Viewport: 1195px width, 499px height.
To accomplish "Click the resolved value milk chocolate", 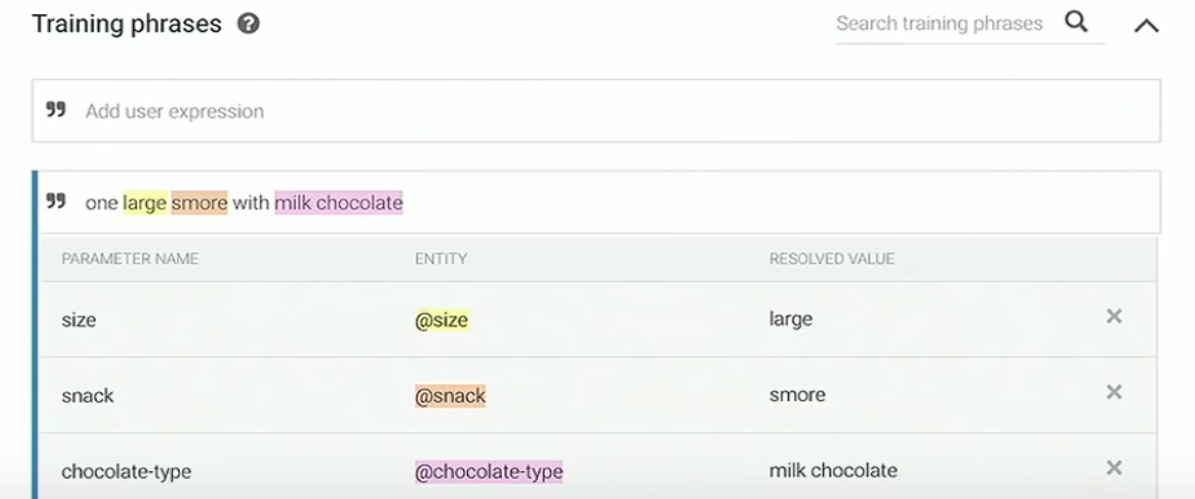I will tap(833, 470).
